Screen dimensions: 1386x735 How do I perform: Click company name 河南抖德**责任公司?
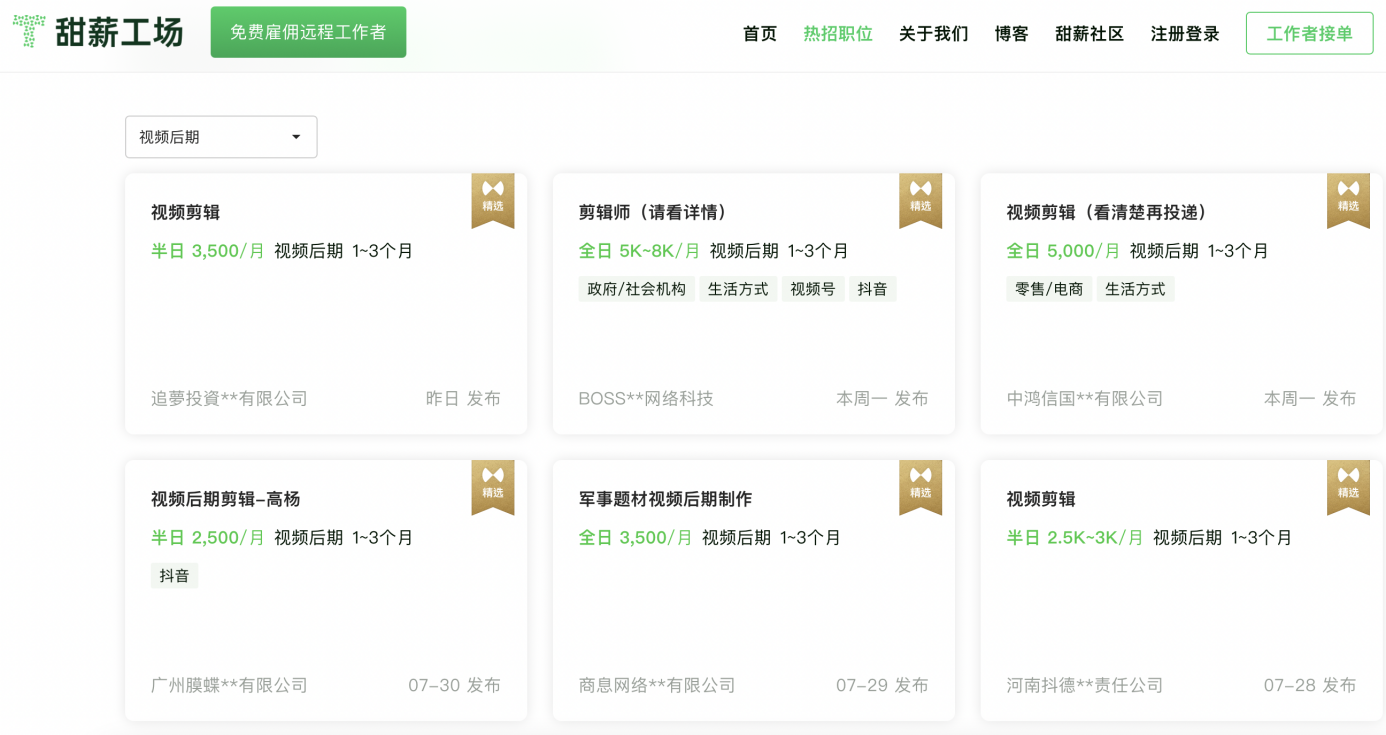point(1085,685)
